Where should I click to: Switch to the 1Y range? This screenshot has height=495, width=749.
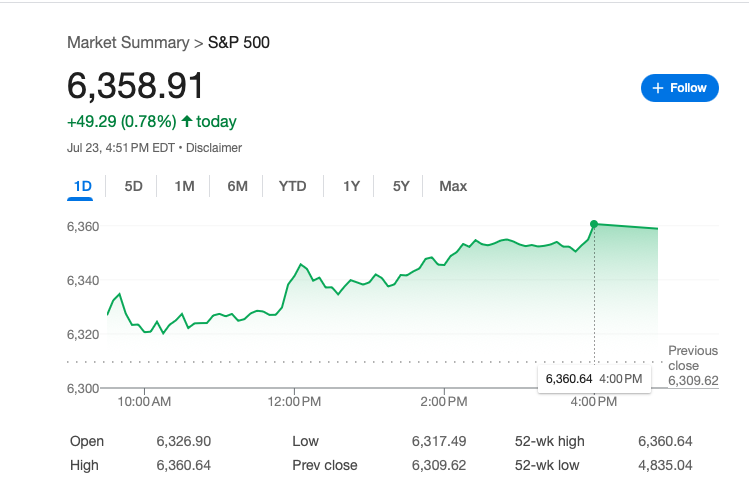click(x=351, y=186)
